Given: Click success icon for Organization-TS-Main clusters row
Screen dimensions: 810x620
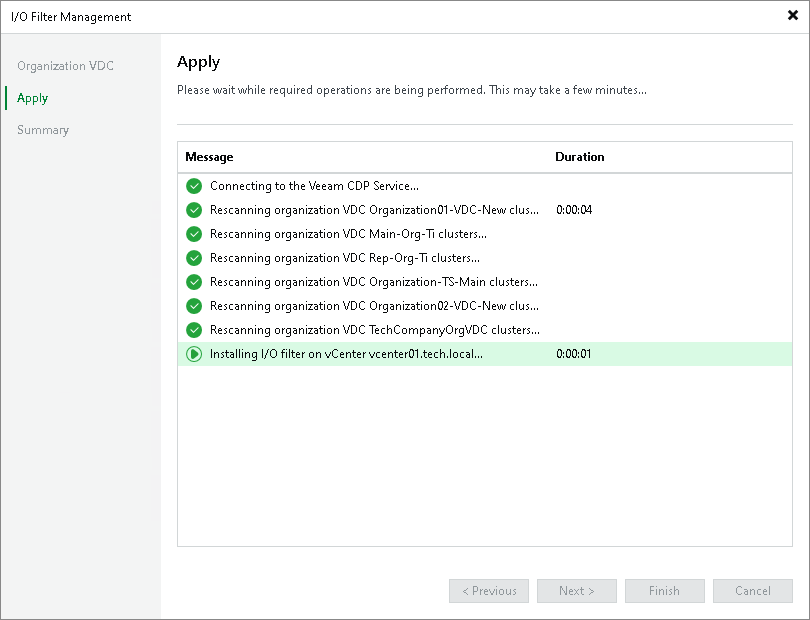Looking at the screenshot, I should pyautogui.click(x=194, y=282).
